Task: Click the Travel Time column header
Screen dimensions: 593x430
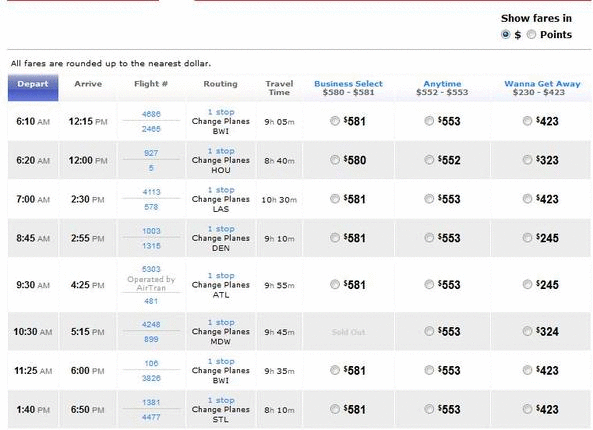Action: [279, 88]
